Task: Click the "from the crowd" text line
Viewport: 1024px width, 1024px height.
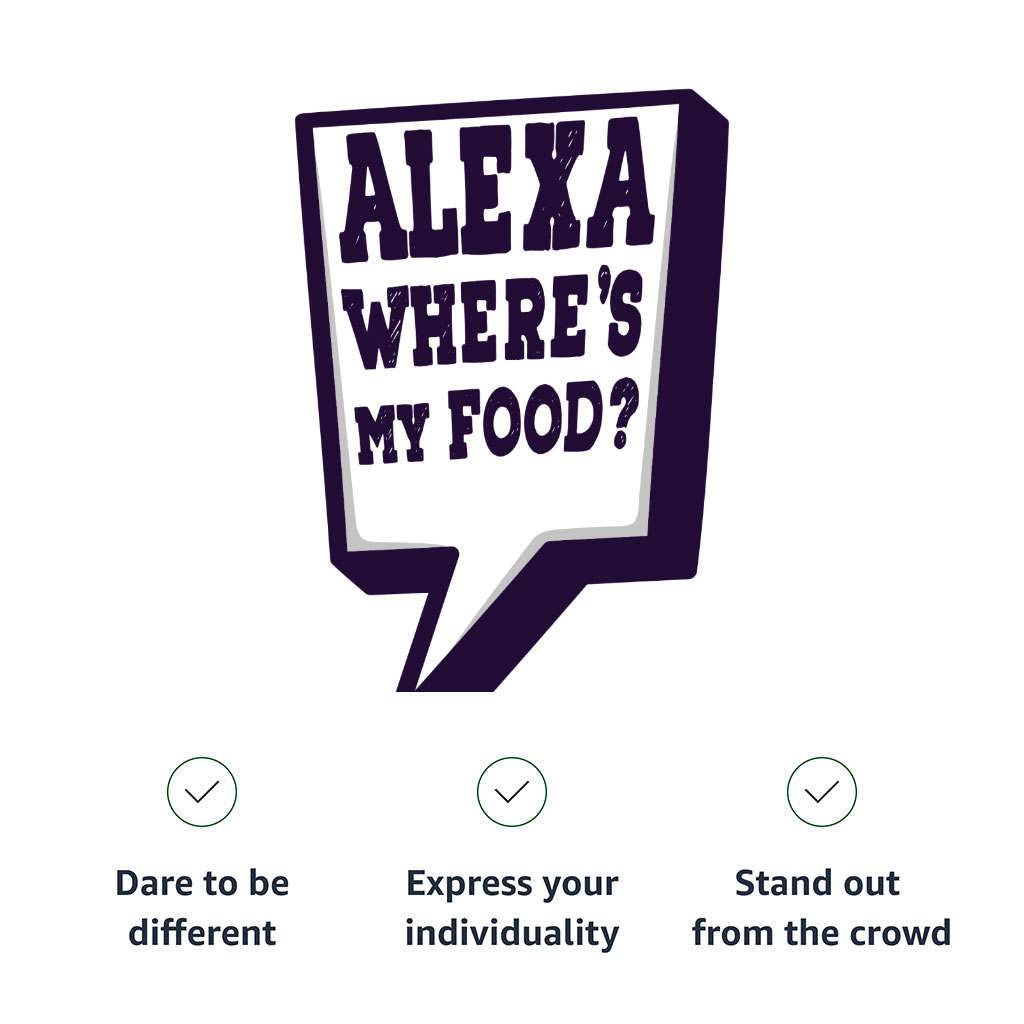Action: pos(821,933)
